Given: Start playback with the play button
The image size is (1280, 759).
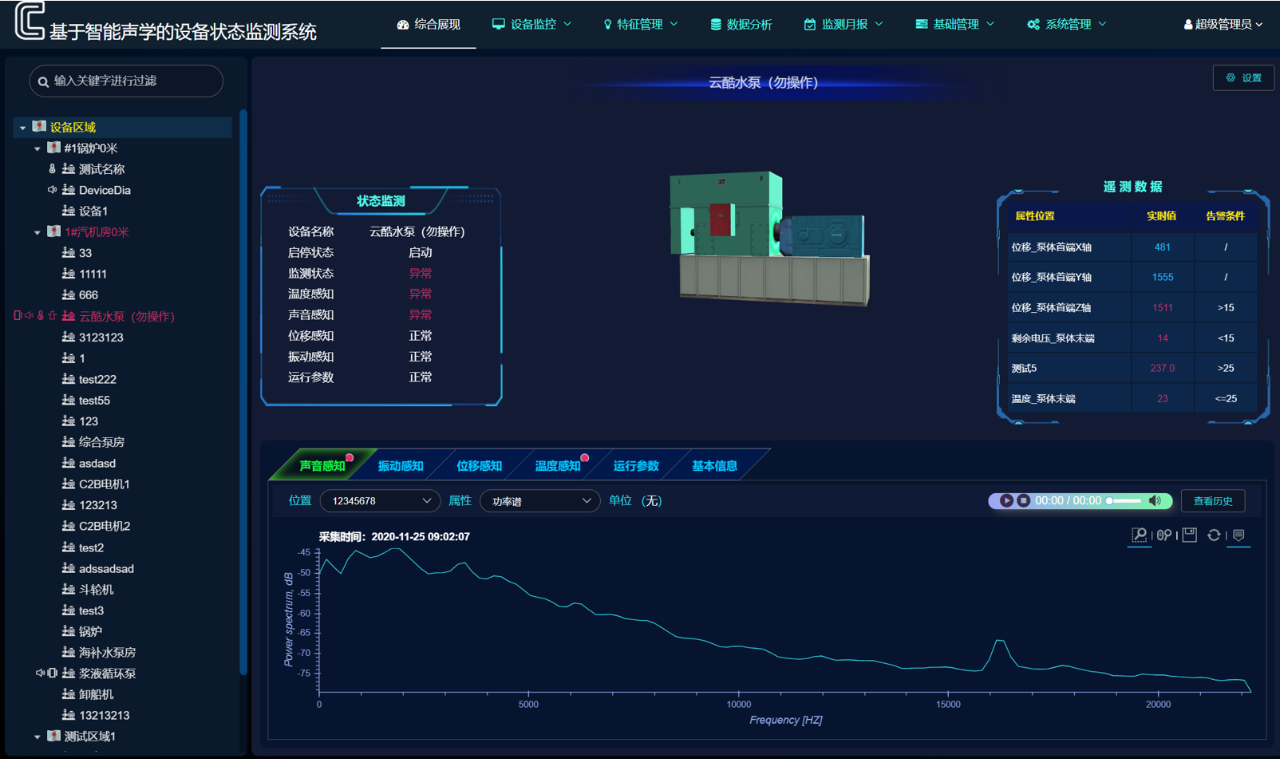Looking at the screenshot, I should pos(1006,500).
